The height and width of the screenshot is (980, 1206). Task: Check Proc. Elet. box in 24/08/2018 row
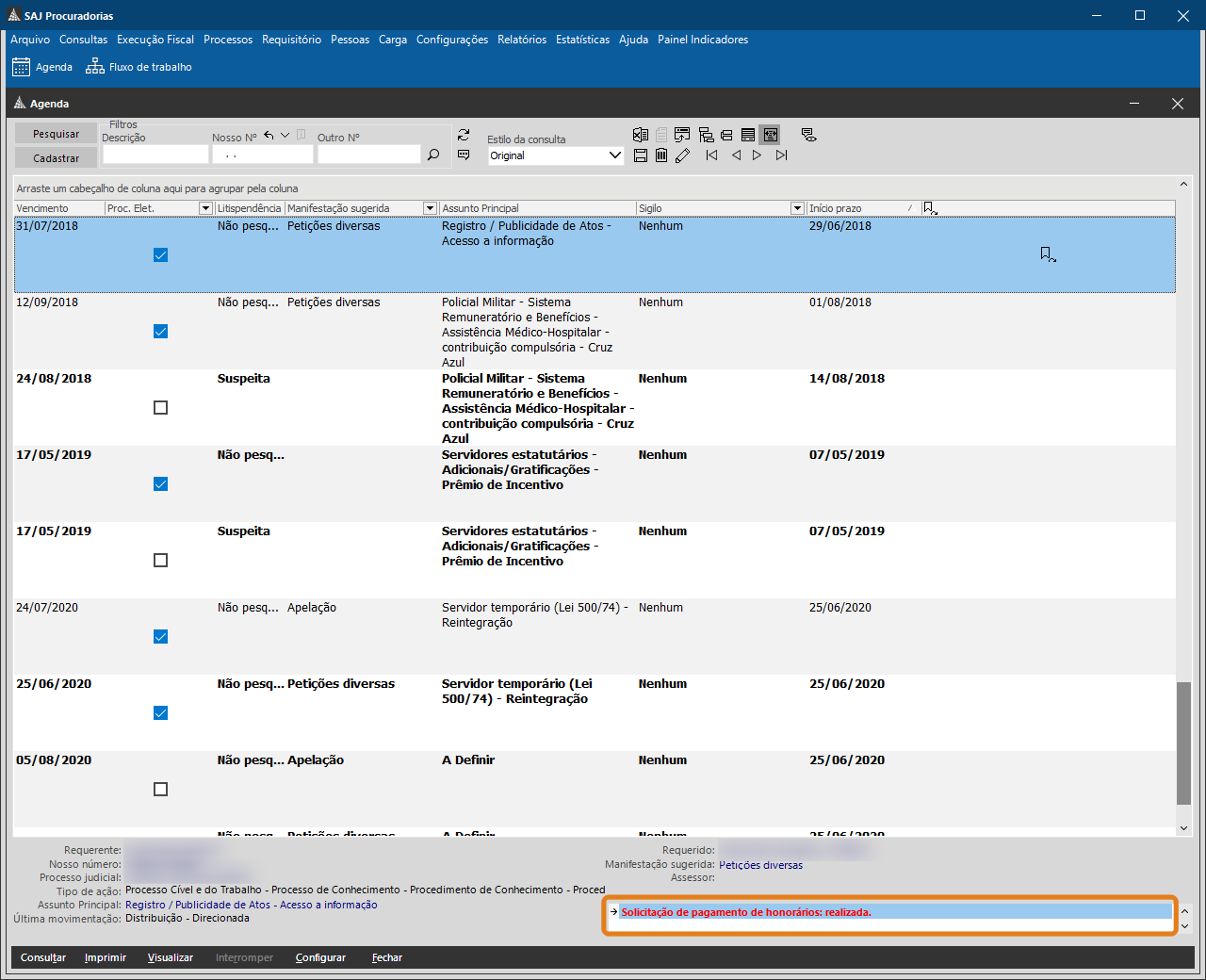tap(160, 408)
